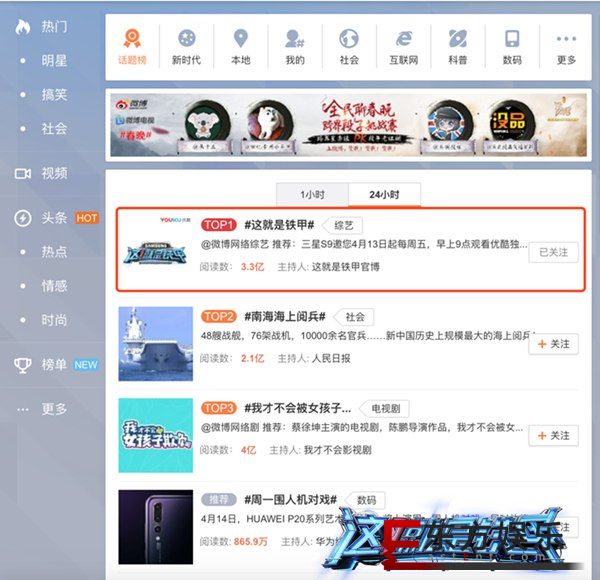This screenshot has height=580, width=600.
Task: Open the 本地 location pin icon
Action: 240,40
